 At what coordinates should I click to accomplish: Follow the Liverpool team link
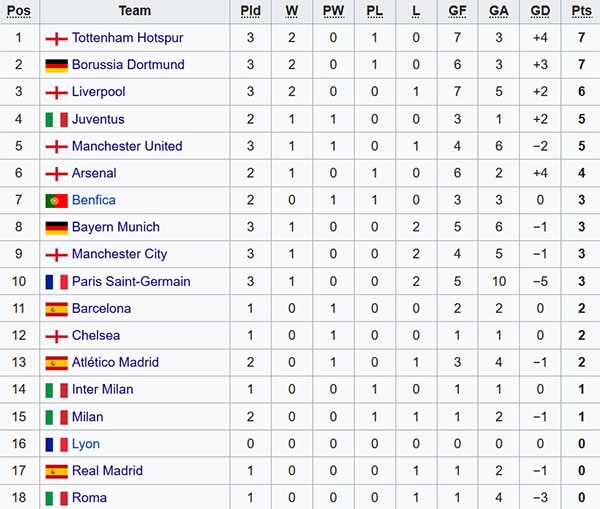pyautogui.click(x=99, y=93)
